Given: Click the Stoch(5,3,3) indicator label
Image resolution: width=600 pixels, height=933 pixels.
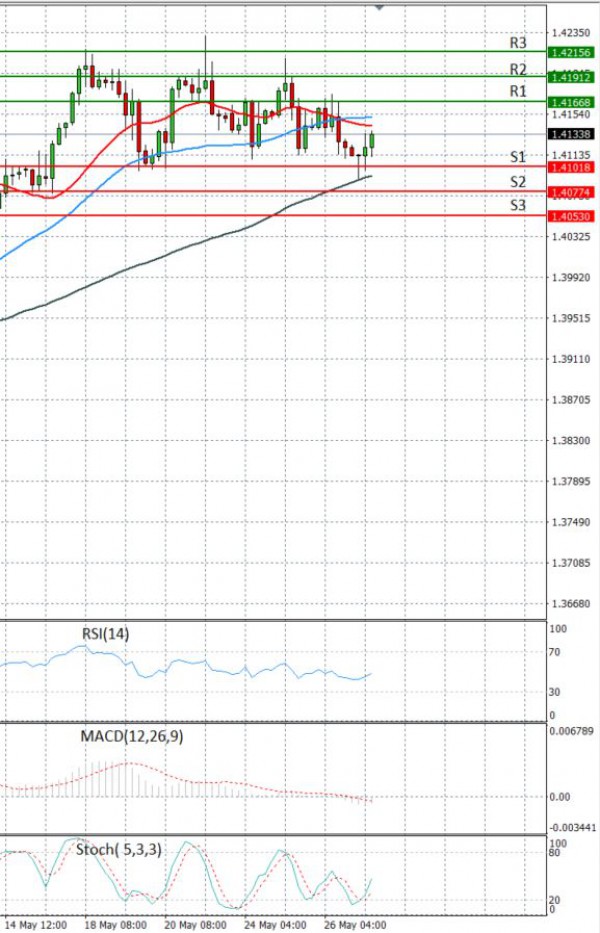Looking at the screenshot, I should coord(118,850).
